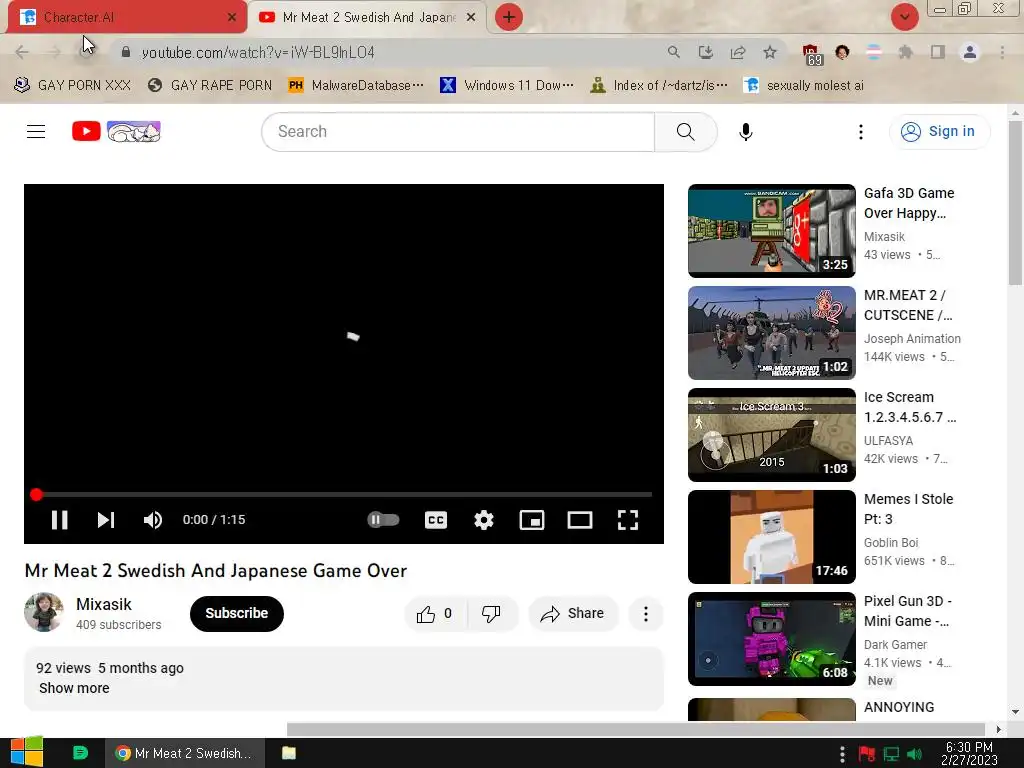This screenshot has width=1024, height=768.
Task: Share this page from address bar
Action: click(x=738, y=52)
